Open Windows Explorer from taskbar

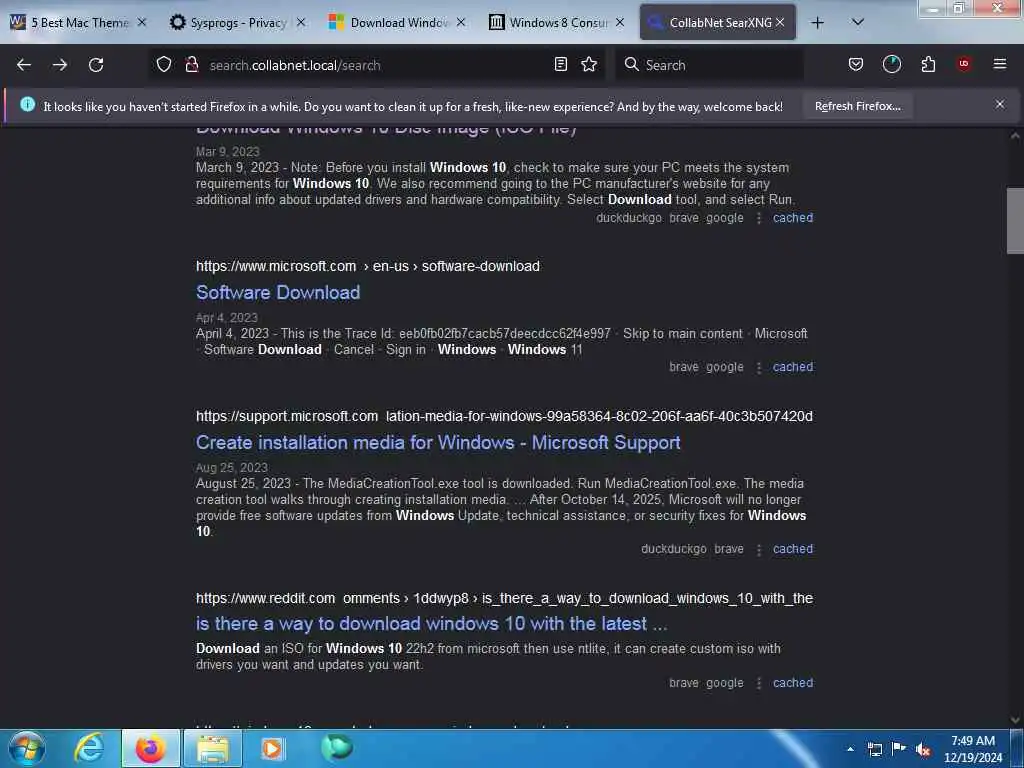[x=213, y=748]
